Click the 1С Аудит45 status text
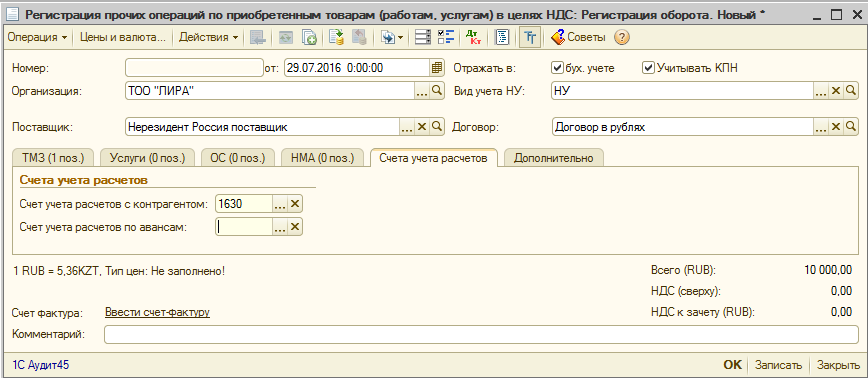 coord(40,365)
